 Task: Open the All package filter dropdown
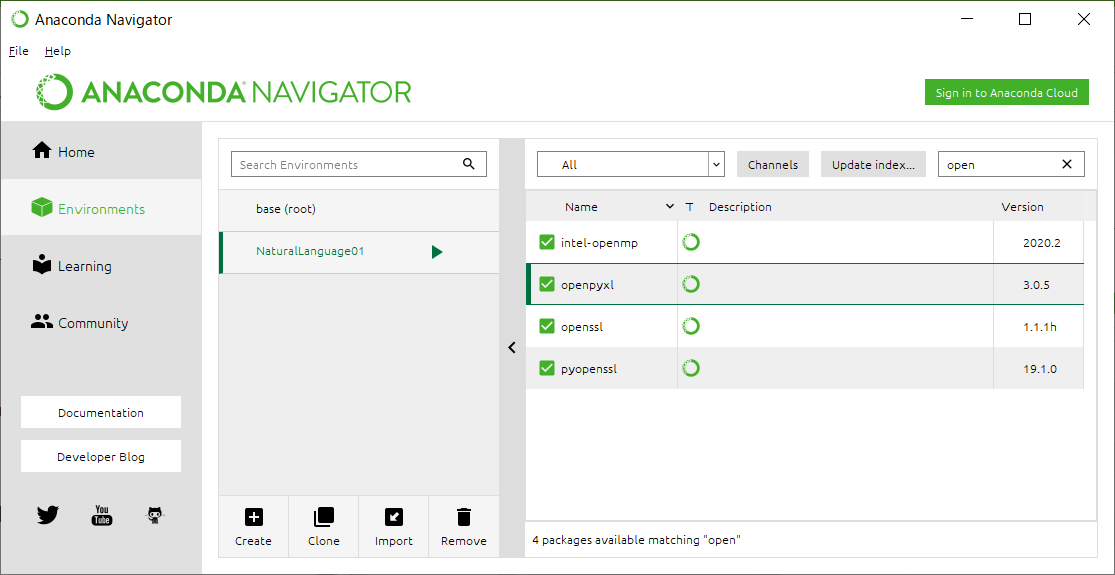click(x=630, y=164)
